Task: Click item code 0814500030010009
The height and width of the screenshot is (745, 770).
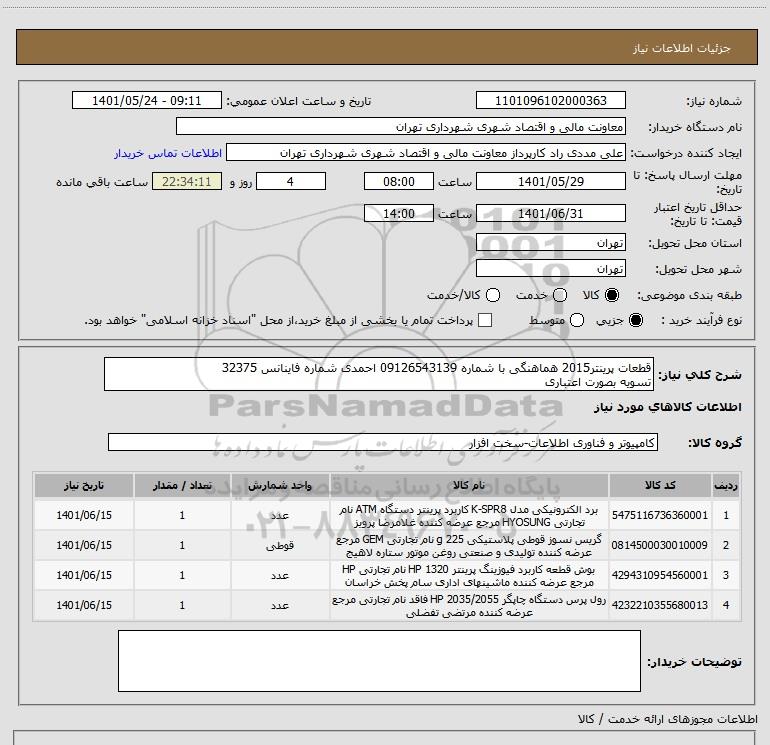Action: pos(660,545)
